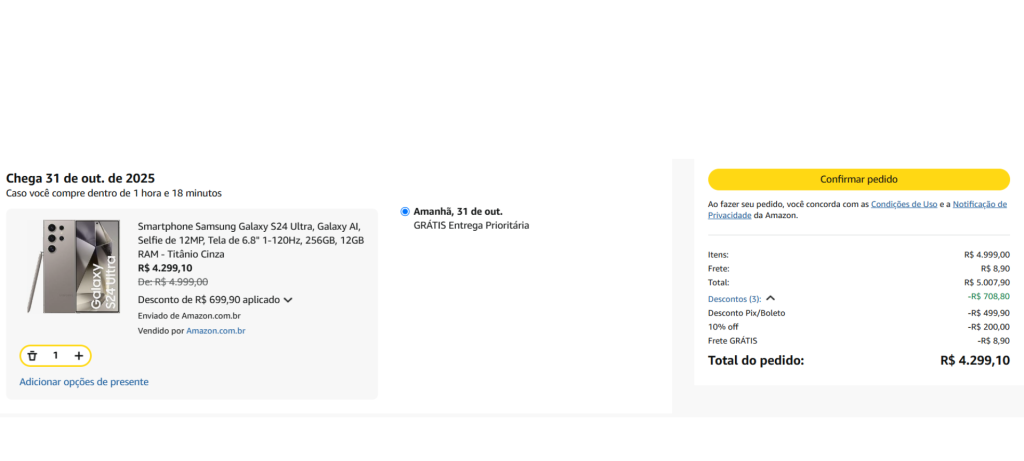Click the 10% off discount row
1024x461 pixels.
click(859, 327)
